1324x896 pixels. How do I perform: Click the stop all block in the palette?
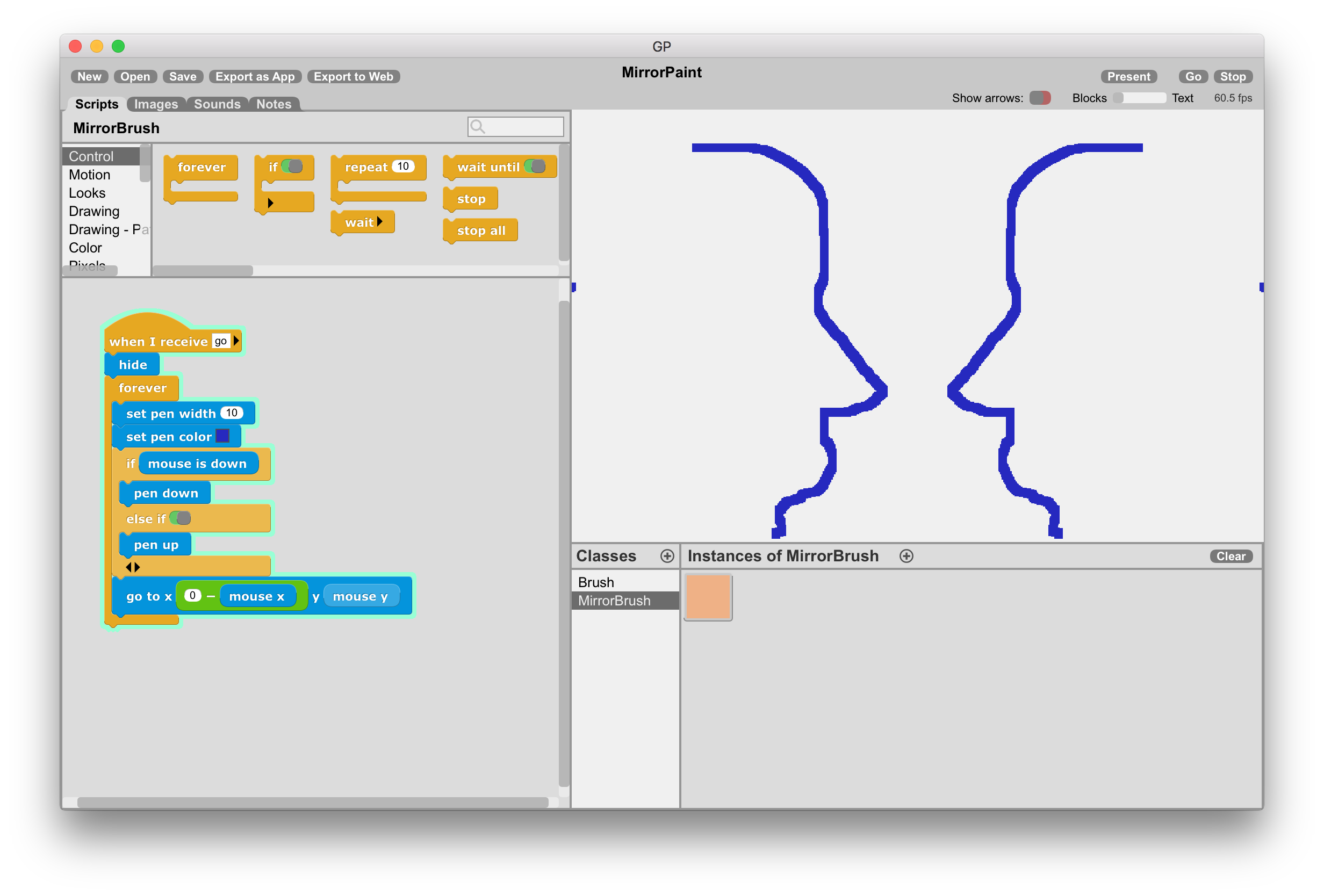pos(480,230)
